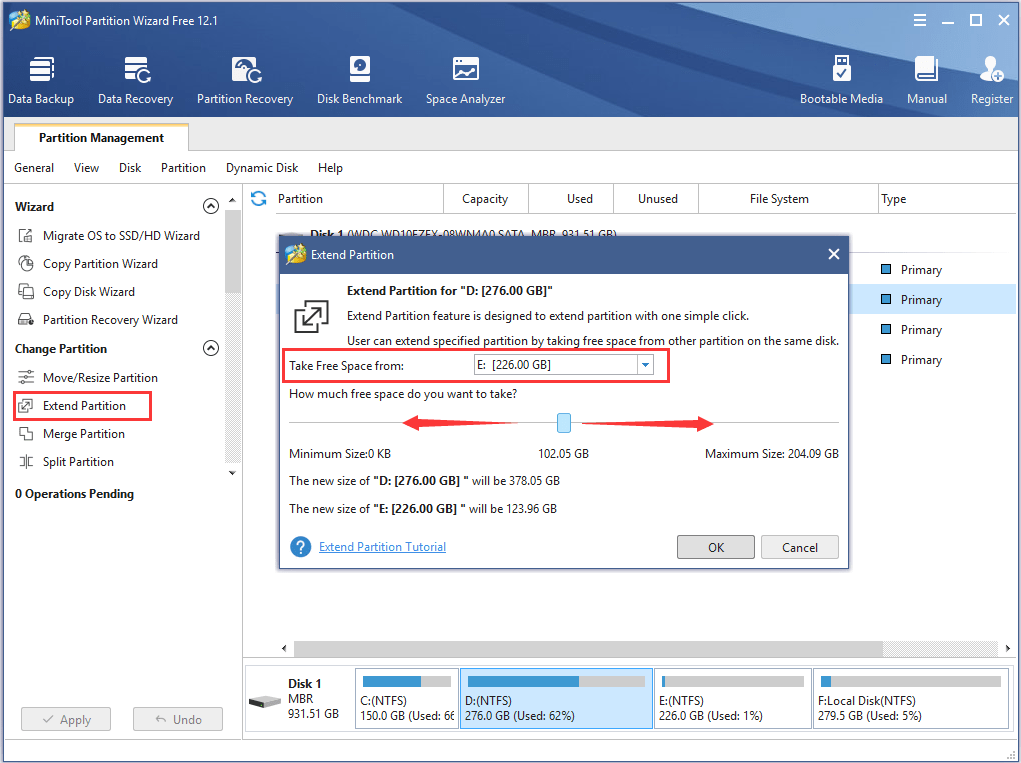Image resolution: width=1021 pixels, height=763 pixels.
Task: Click the partition list's right scroll arrow
Action: [x=1008, y=648]
